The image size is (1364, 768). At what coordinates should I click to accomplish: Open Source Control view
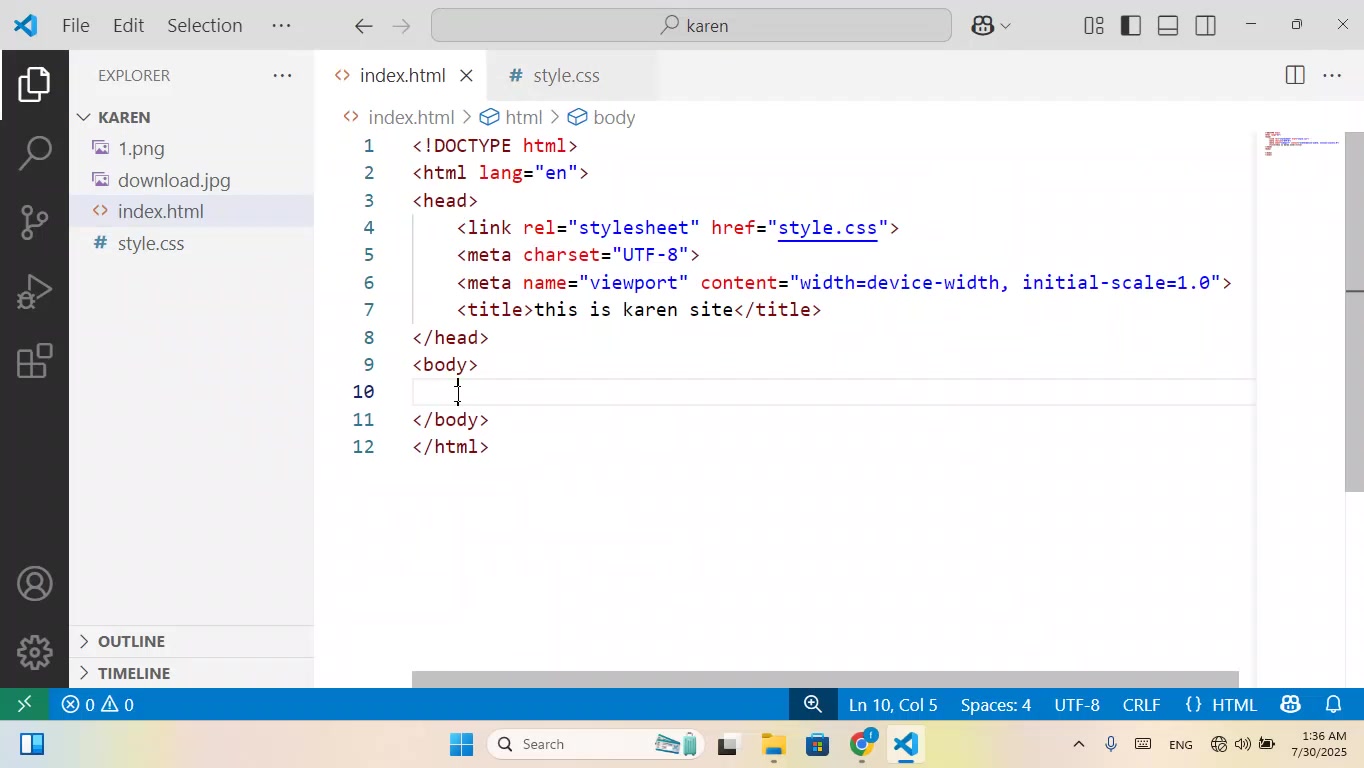pos(35,222)
